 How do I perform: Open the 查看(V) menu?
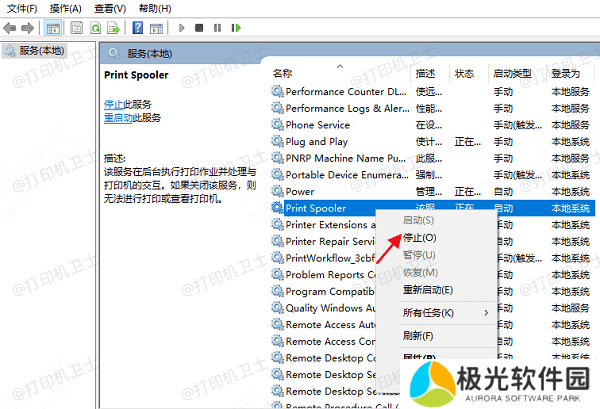click(110, 8)
